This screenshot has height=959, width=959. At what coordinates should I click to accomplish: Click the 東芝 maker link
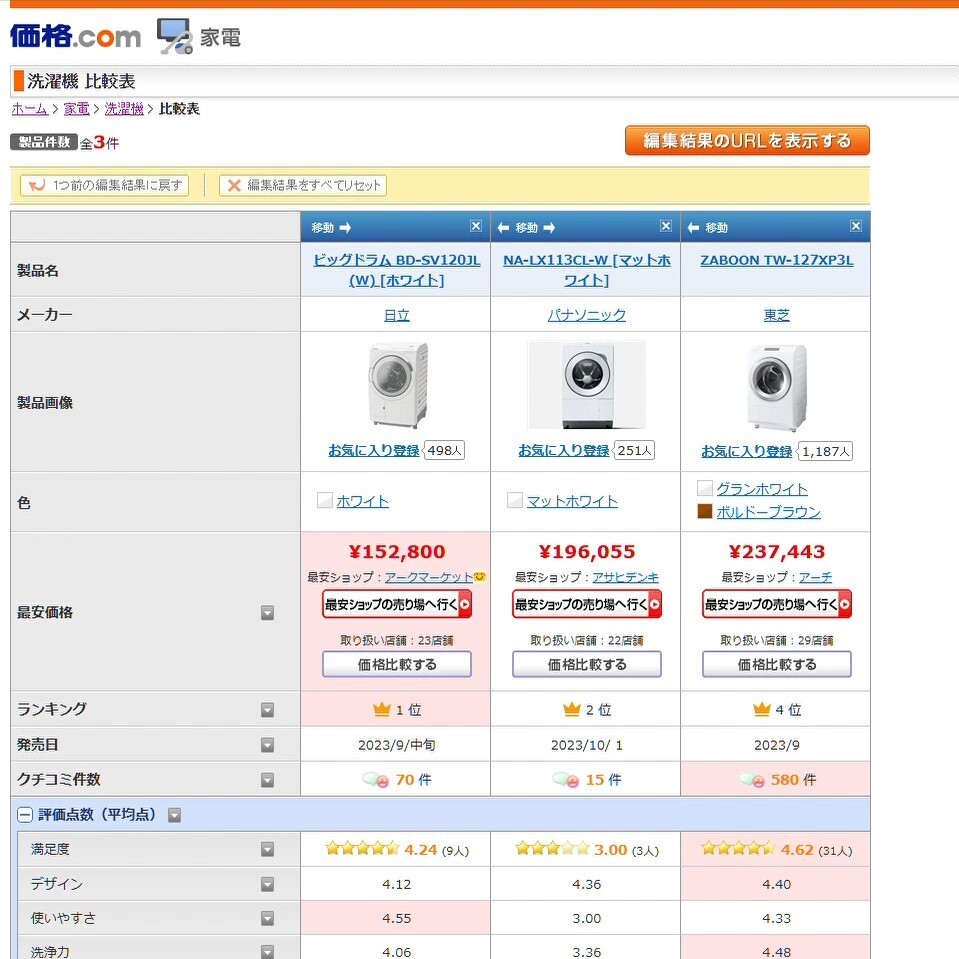[x=776, y=315]
